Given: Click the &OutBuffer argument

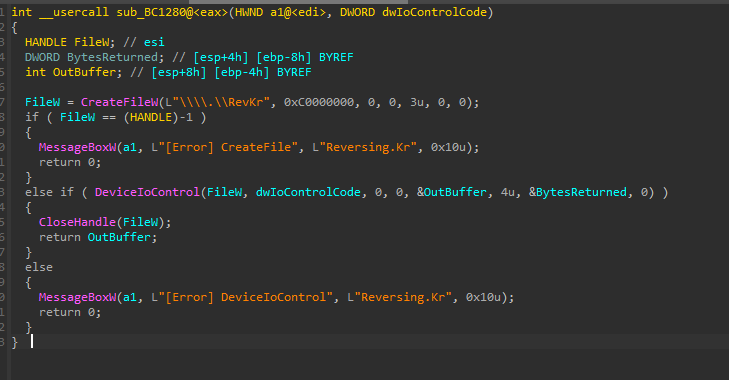Looking at the screenshot, I should 452,192.
